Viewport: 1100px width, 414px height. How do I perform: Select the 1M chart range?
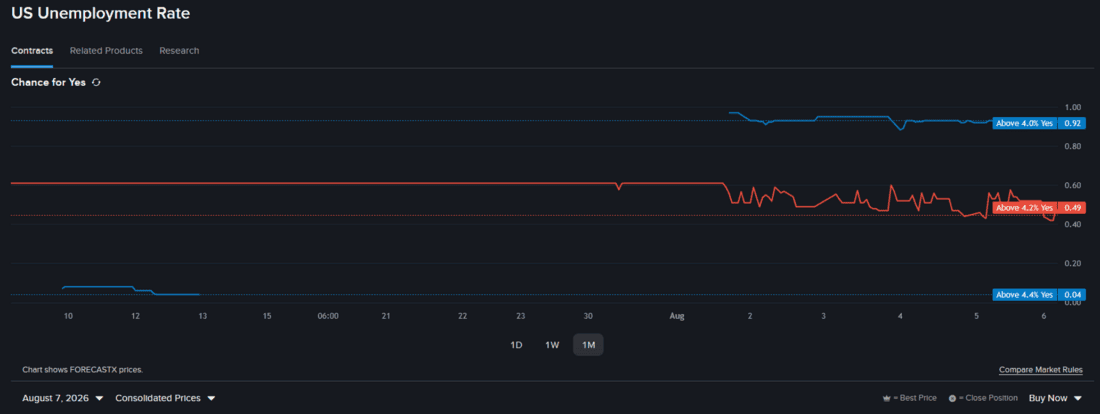588,345
